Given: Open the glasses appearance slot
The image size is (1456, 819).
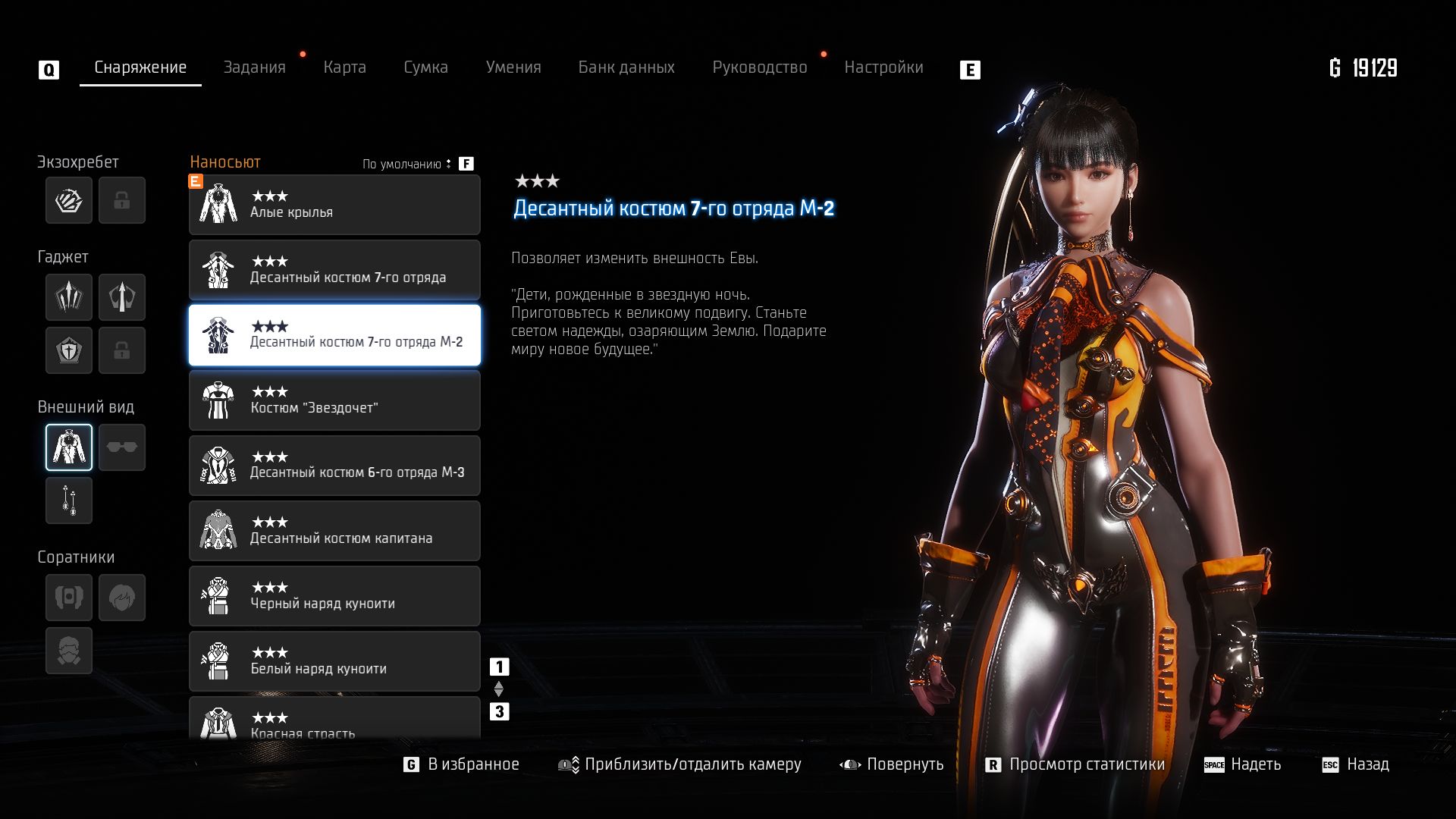Looking at the screenshot, I should (x=121, y=447).
